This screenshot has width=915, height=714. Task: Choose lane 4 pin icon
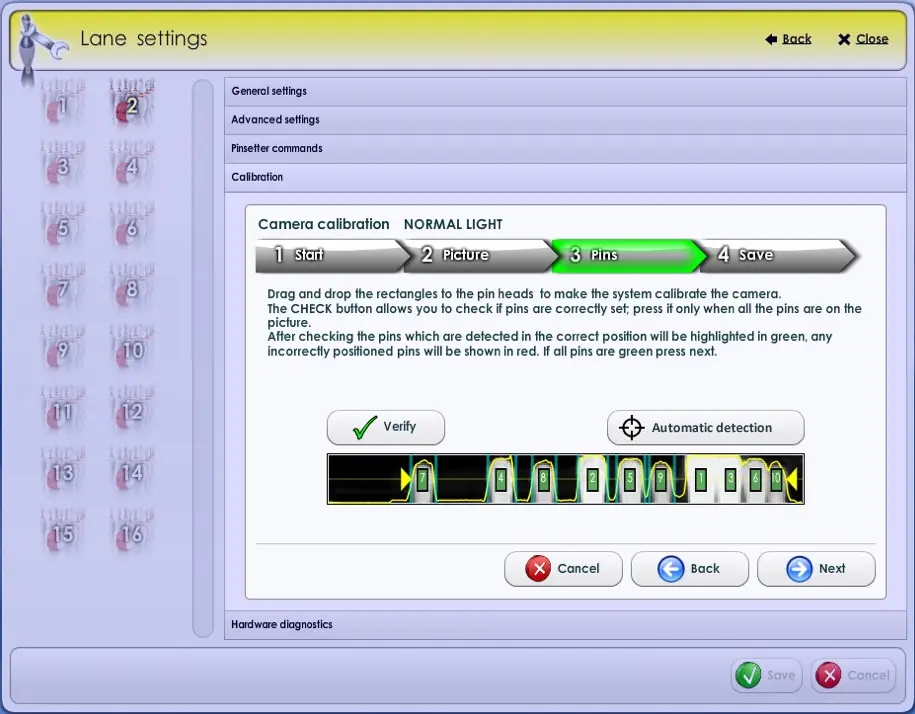point(131,164)
